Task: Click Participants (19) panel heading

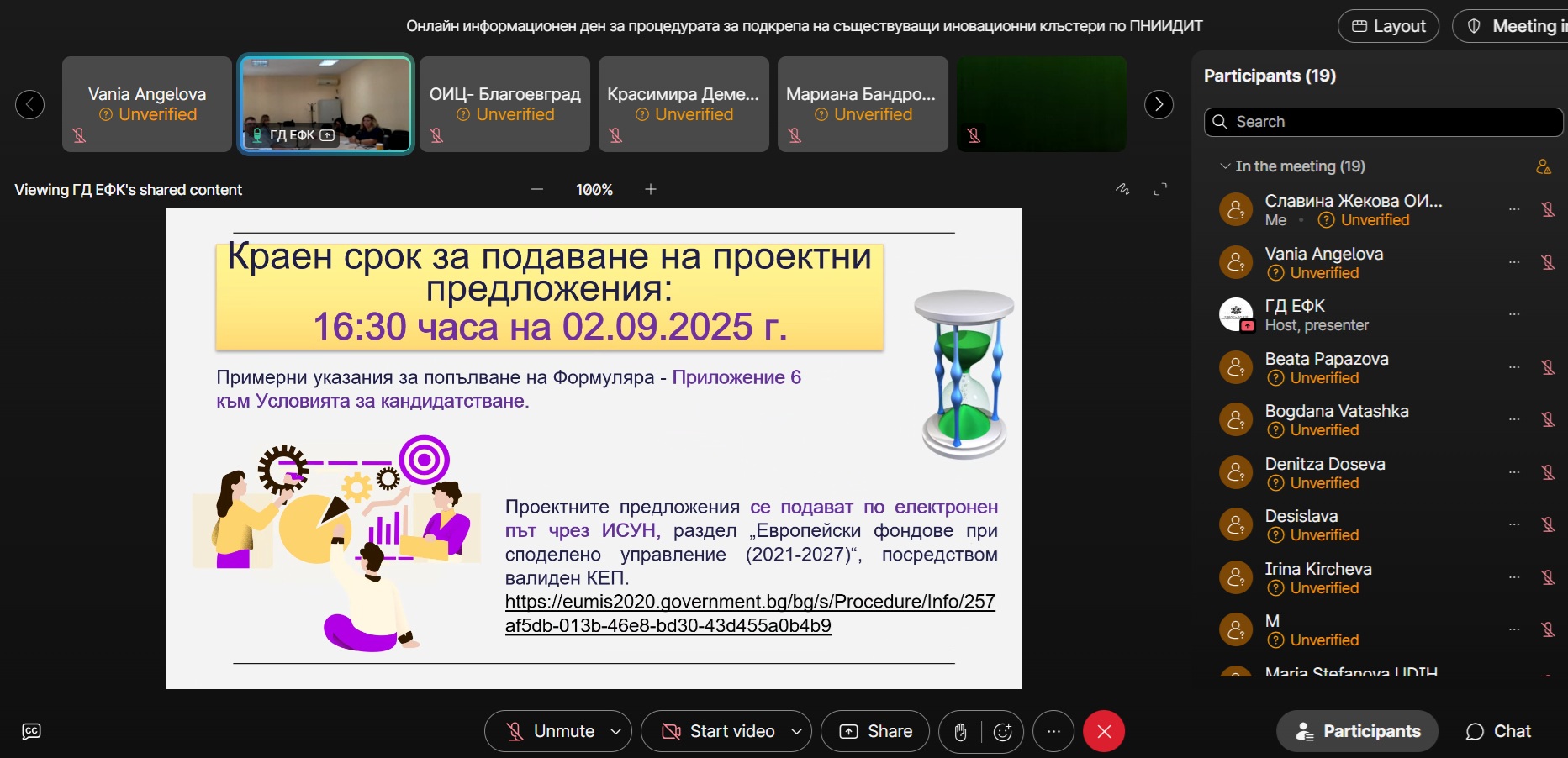Action: pos(1270,76)
